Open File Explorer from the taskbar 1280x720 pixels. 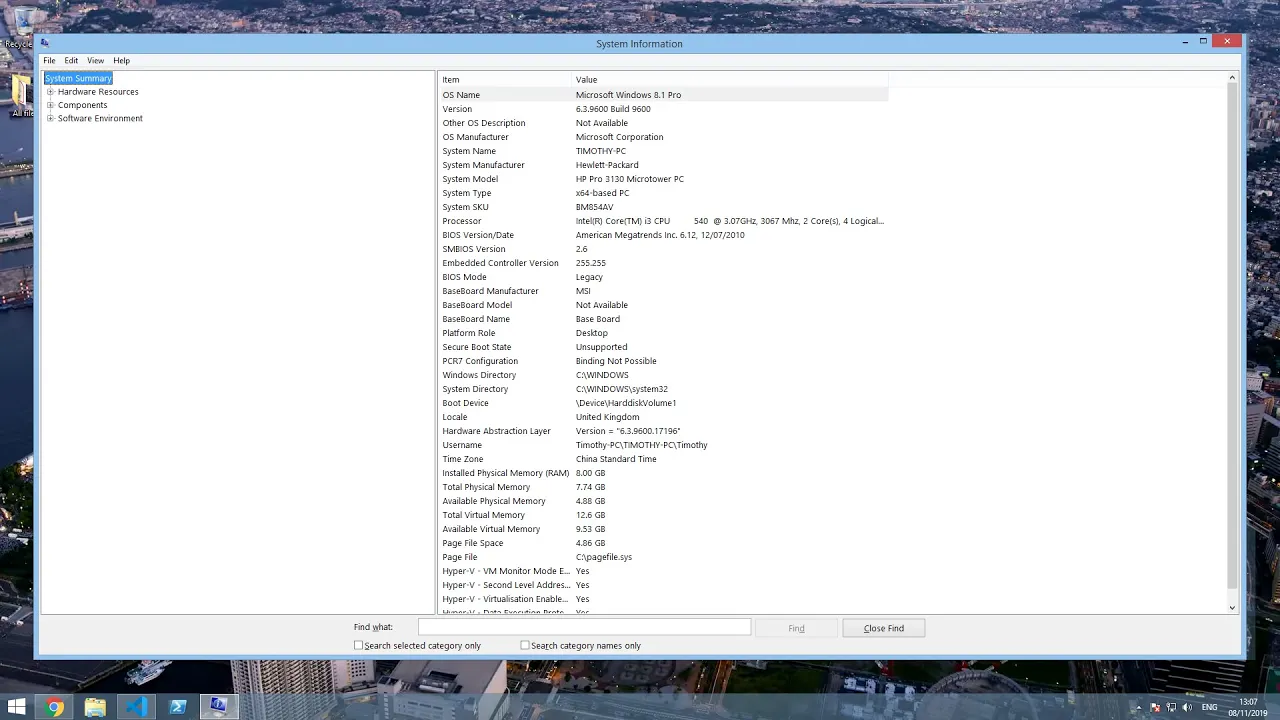click(95, 707)
